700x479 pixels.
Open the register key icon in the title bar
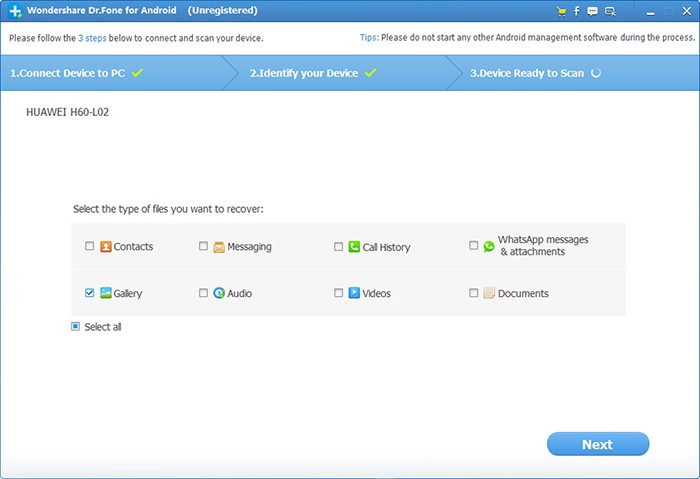610,12
